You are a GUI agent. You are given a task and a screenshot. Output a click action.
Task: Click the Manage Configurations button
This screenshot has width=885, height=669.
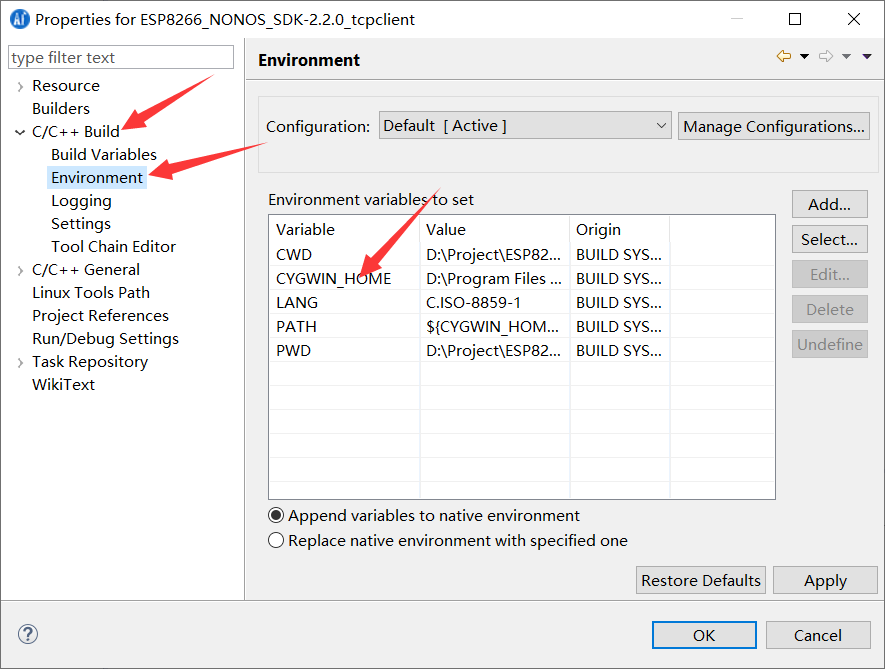tap(773, 125)
